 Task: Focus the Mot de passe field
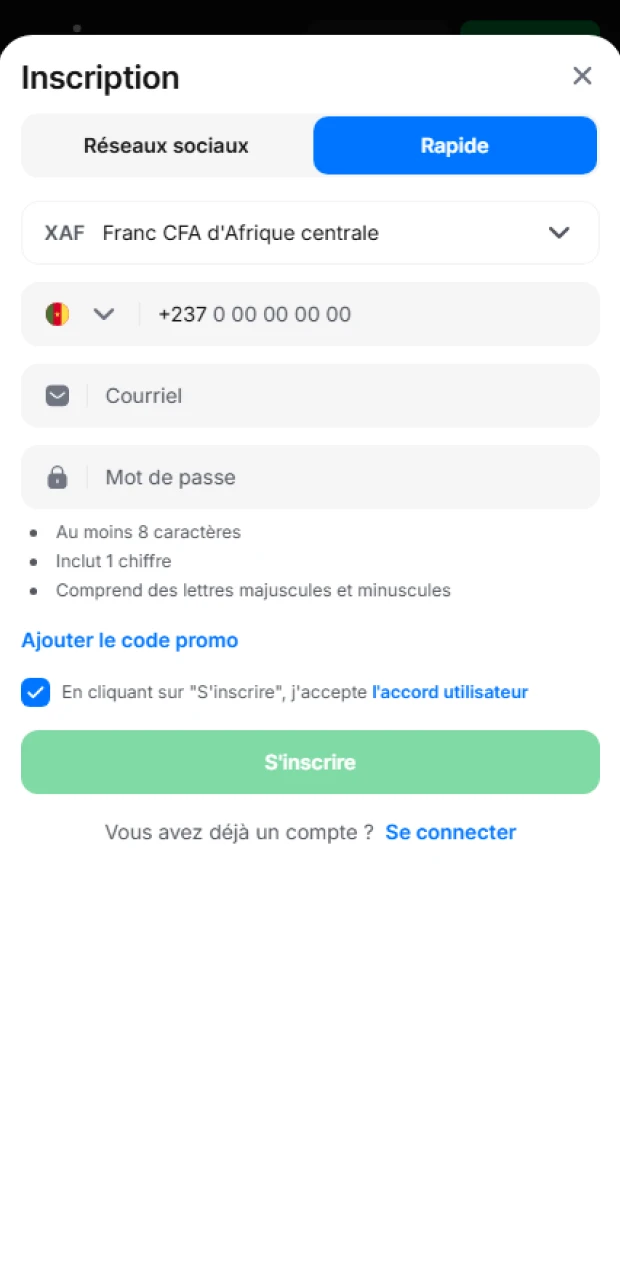pos(340,477)
